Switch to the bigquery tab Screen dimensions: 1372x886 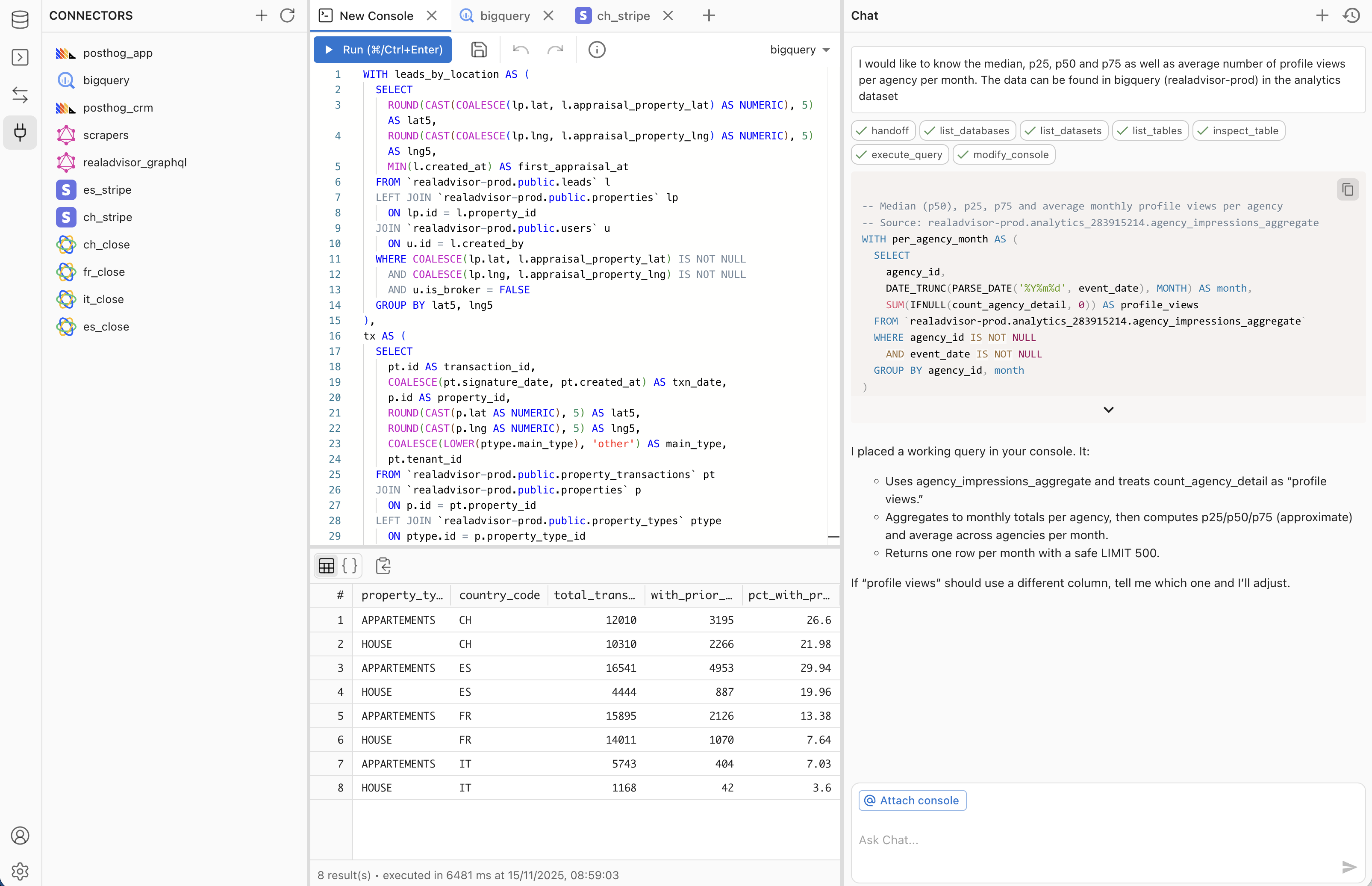click(504, 15)
